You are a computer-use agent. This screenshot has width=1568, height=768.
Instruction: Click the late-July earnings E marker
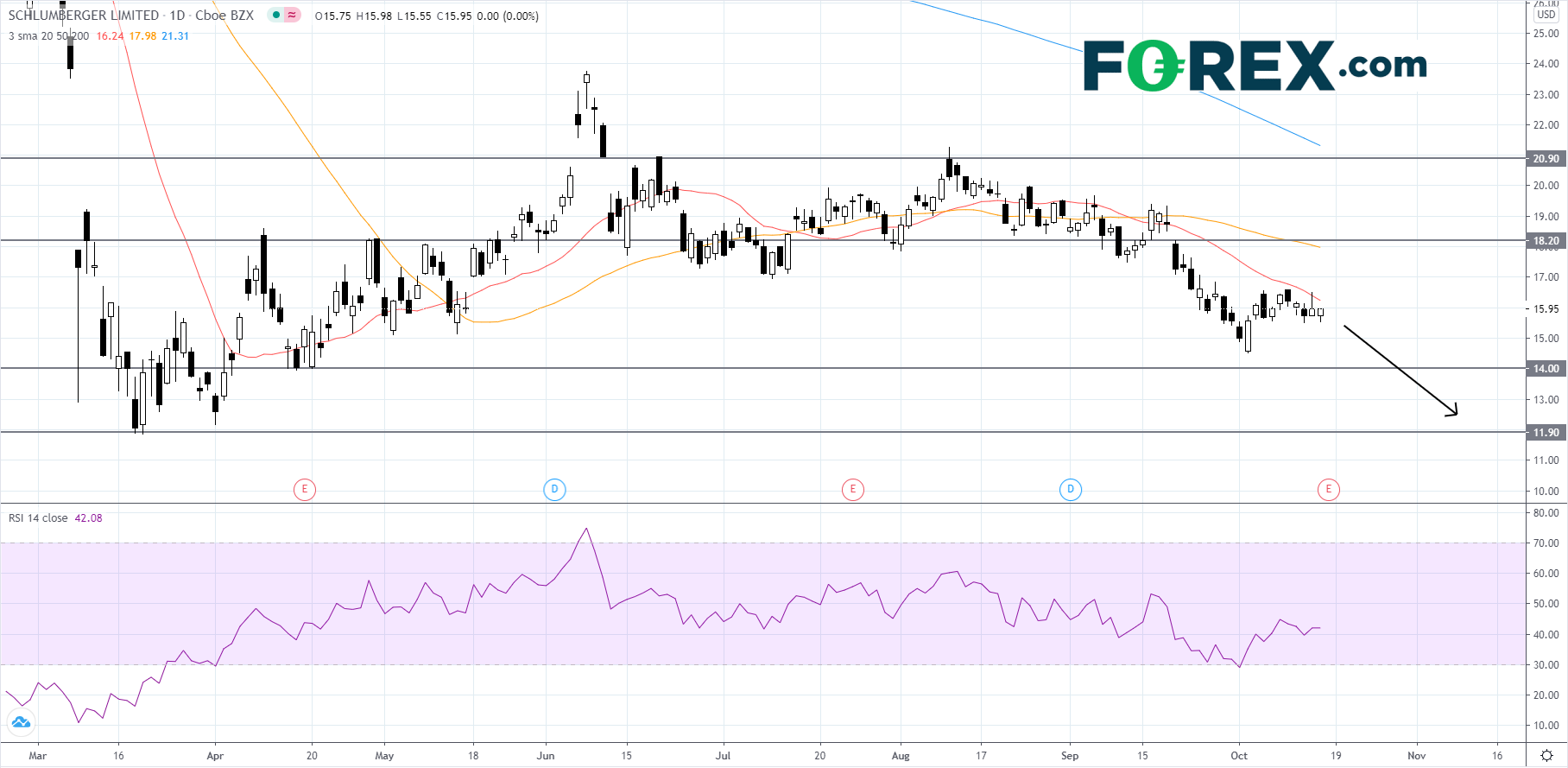point(853,490)
